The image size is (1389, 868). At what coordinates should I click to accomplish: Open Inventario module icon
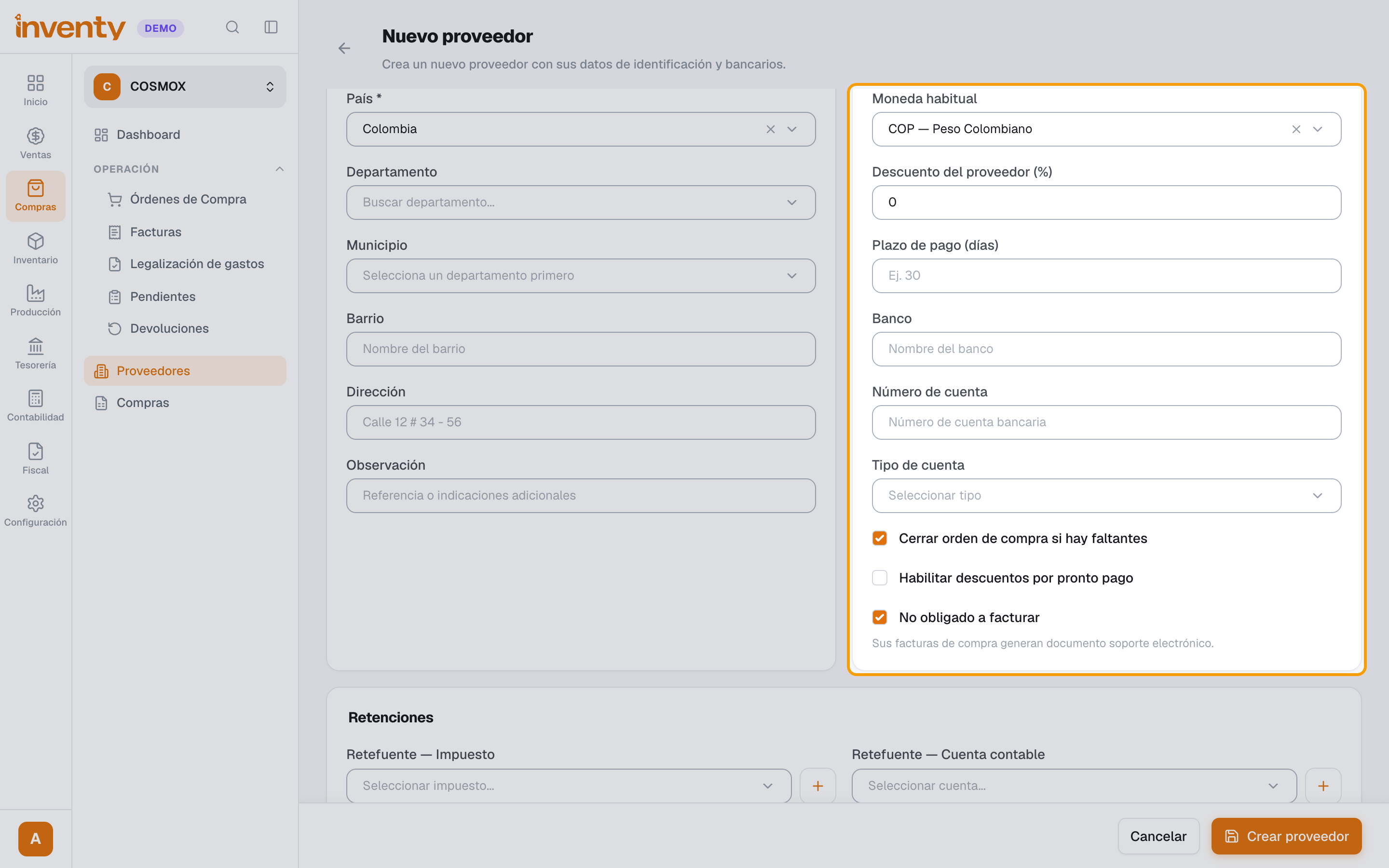[36, 248]
